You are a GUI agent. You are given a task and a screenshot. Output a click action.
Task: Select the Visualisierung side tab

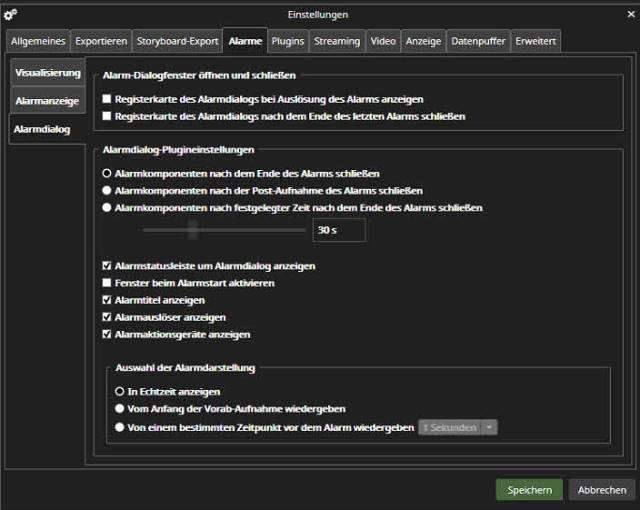(47, 73)
